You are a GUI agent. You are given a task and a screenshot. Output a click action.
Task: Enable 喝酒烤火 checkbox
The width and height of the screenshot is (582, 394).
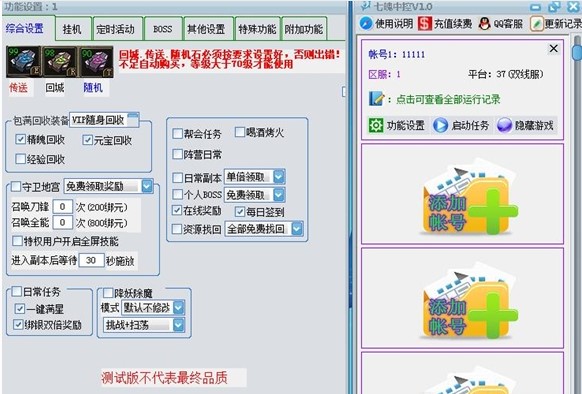coord(240,131)
